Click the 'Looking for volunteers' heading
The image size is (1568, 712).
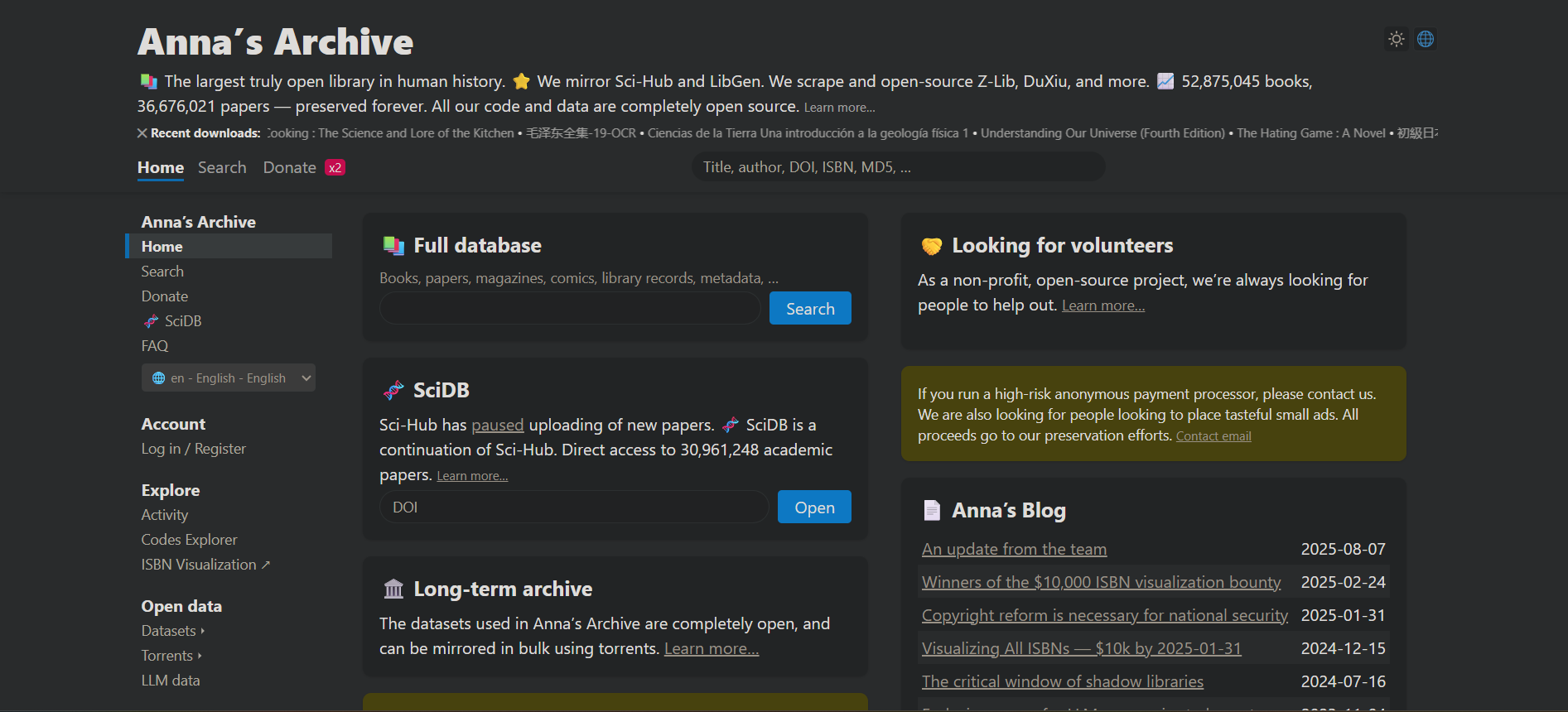tap(1063, 246)
